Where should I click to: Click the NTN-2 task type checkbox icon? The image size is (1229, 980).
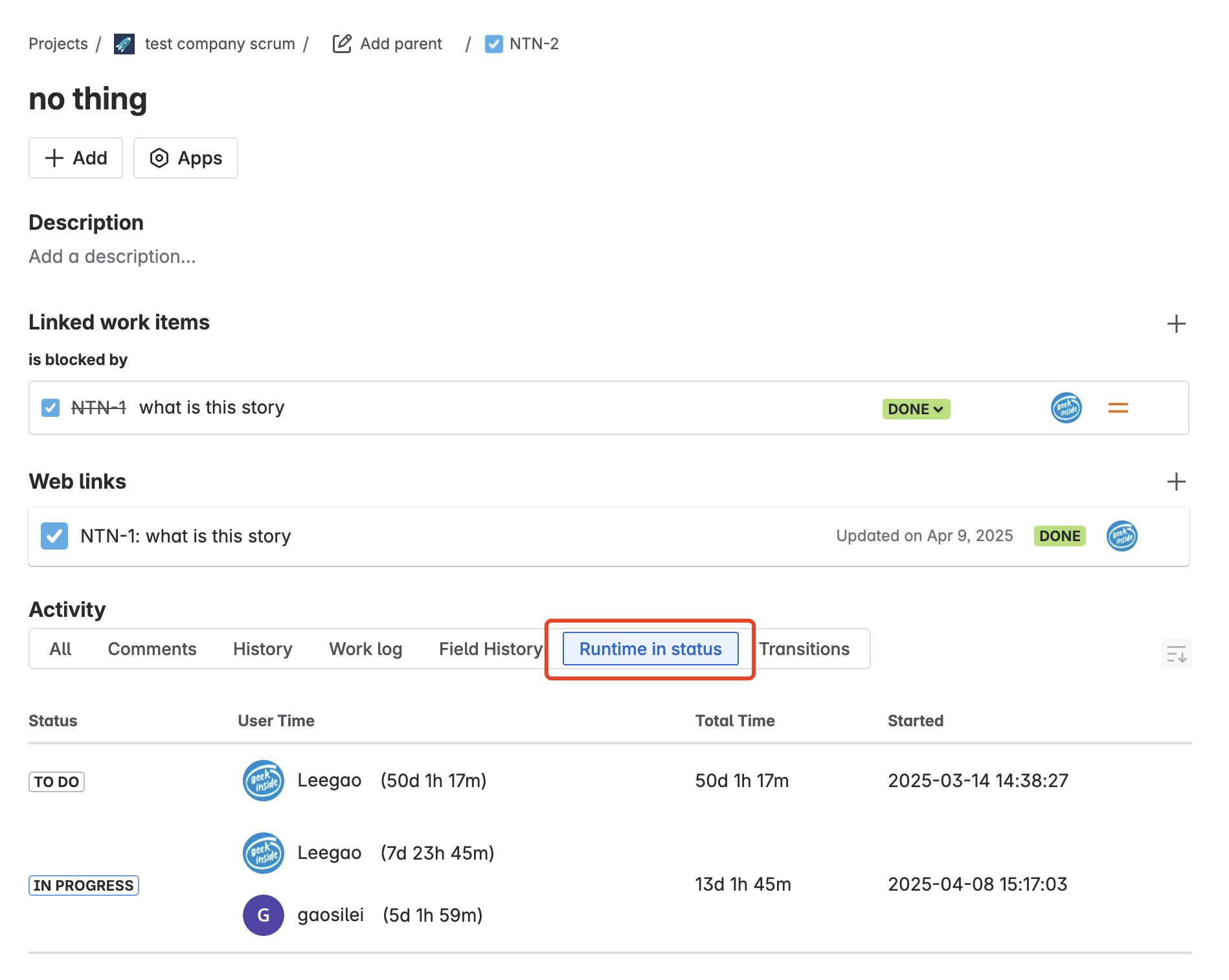[493, 44]
